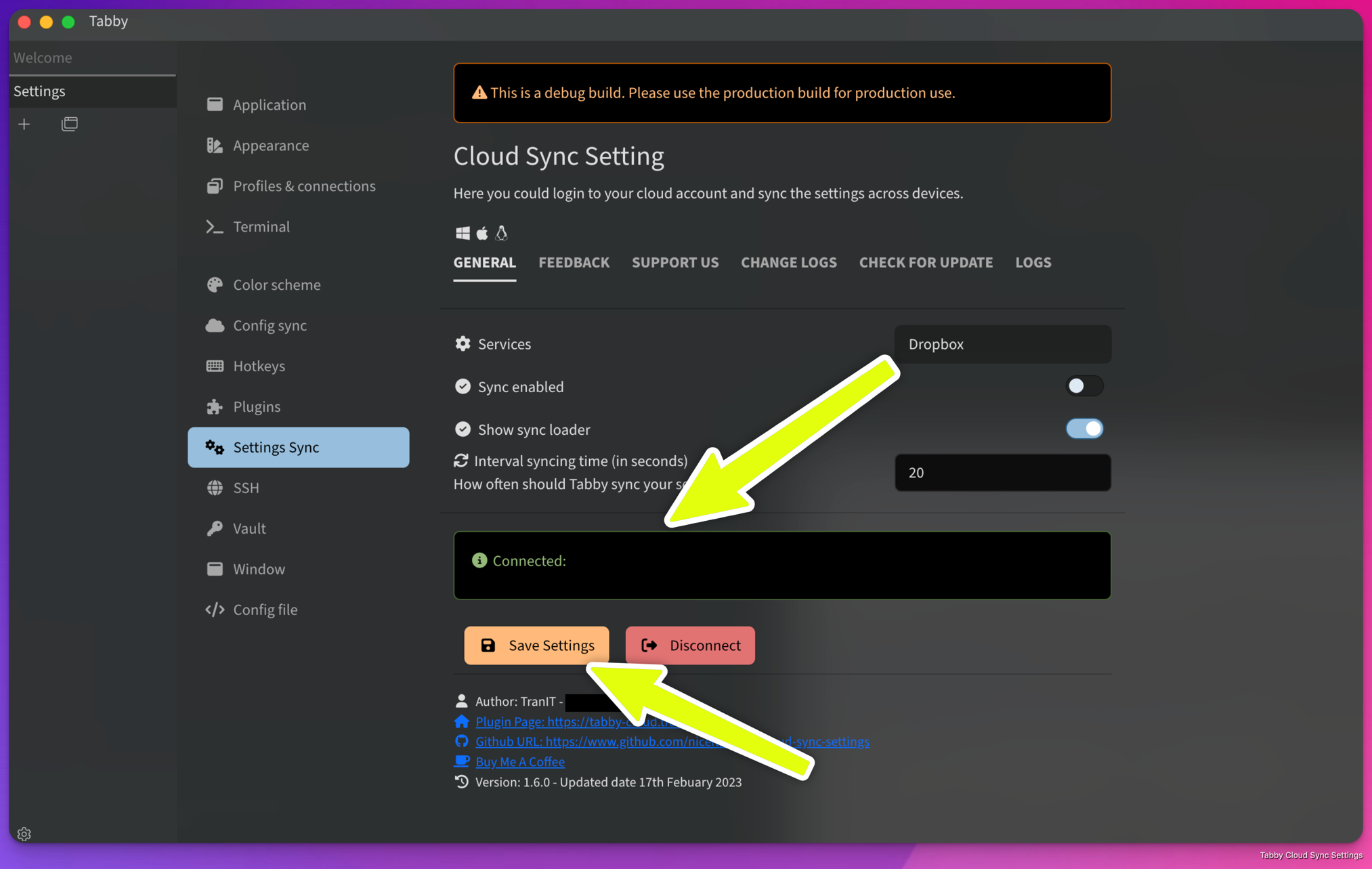Click the Color scheme icon

[x=214, y=284]
